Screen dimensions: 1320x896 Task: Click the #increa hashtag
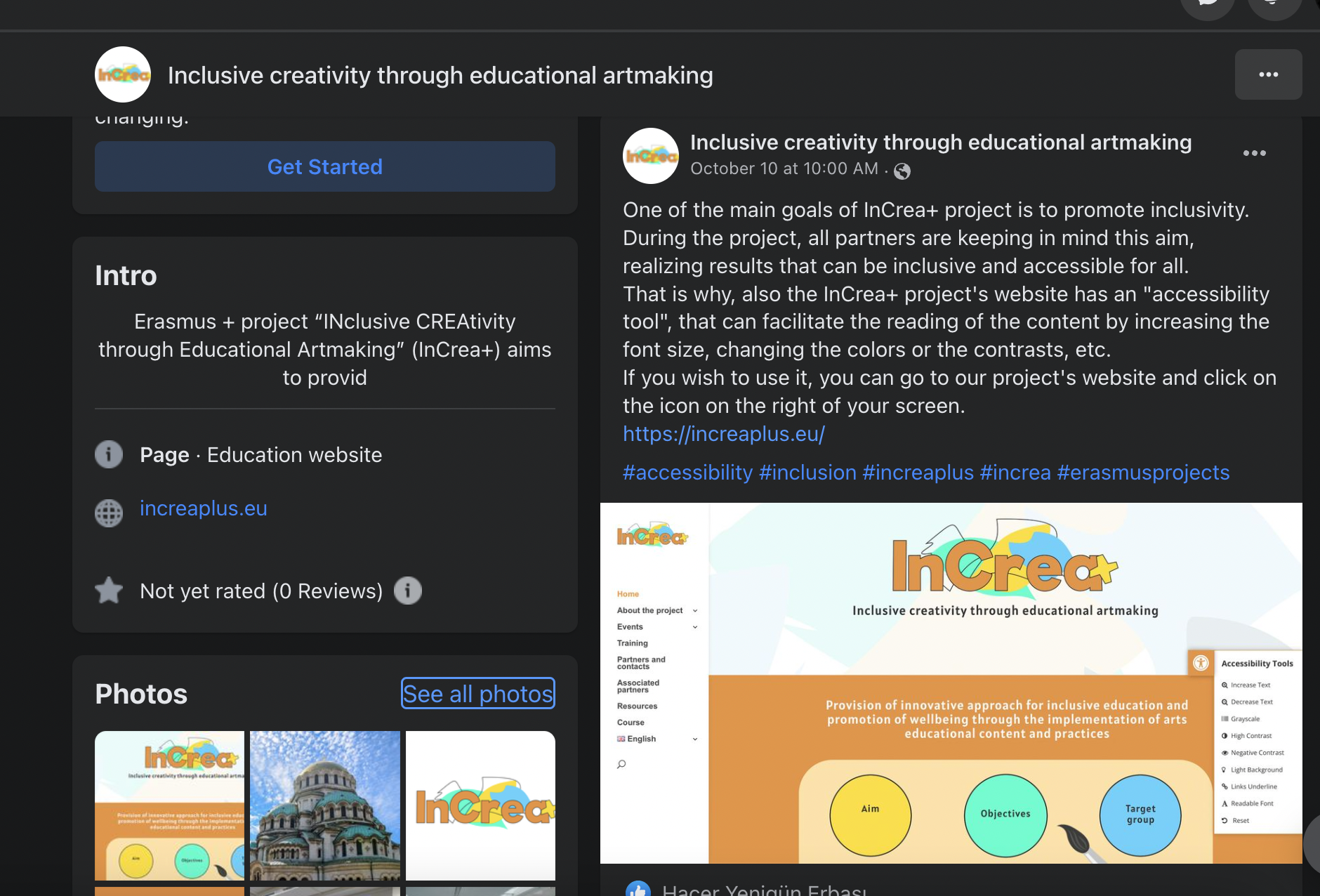(x=1015, y=473)
